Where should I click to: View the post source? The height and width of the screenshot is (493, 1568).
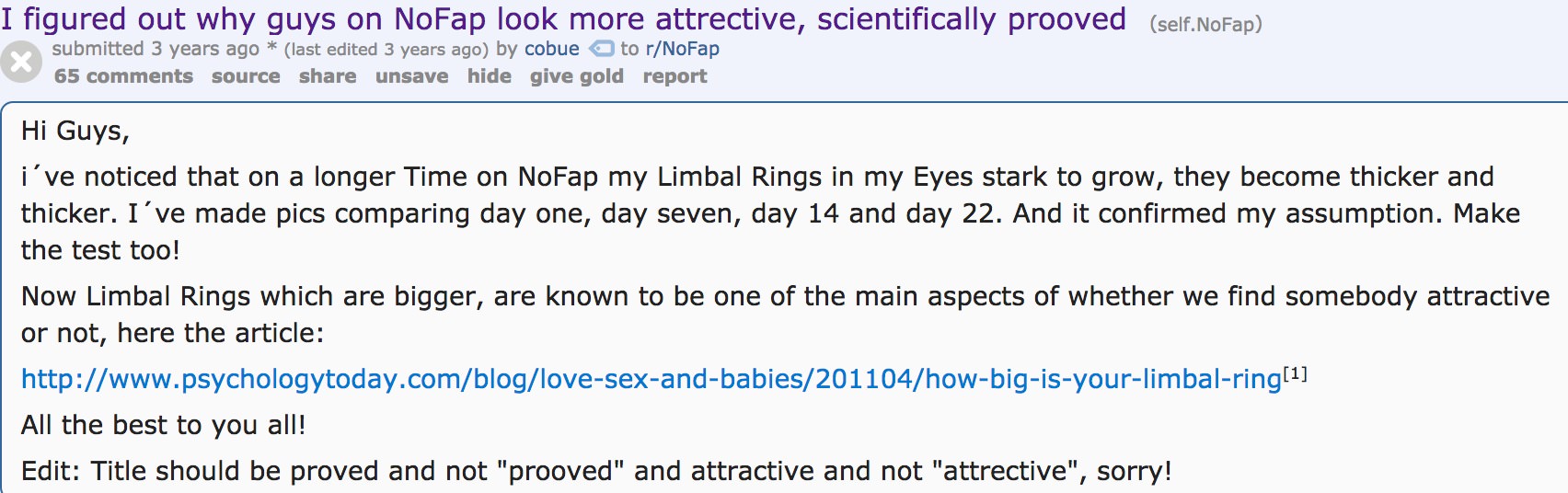point(246,76)
